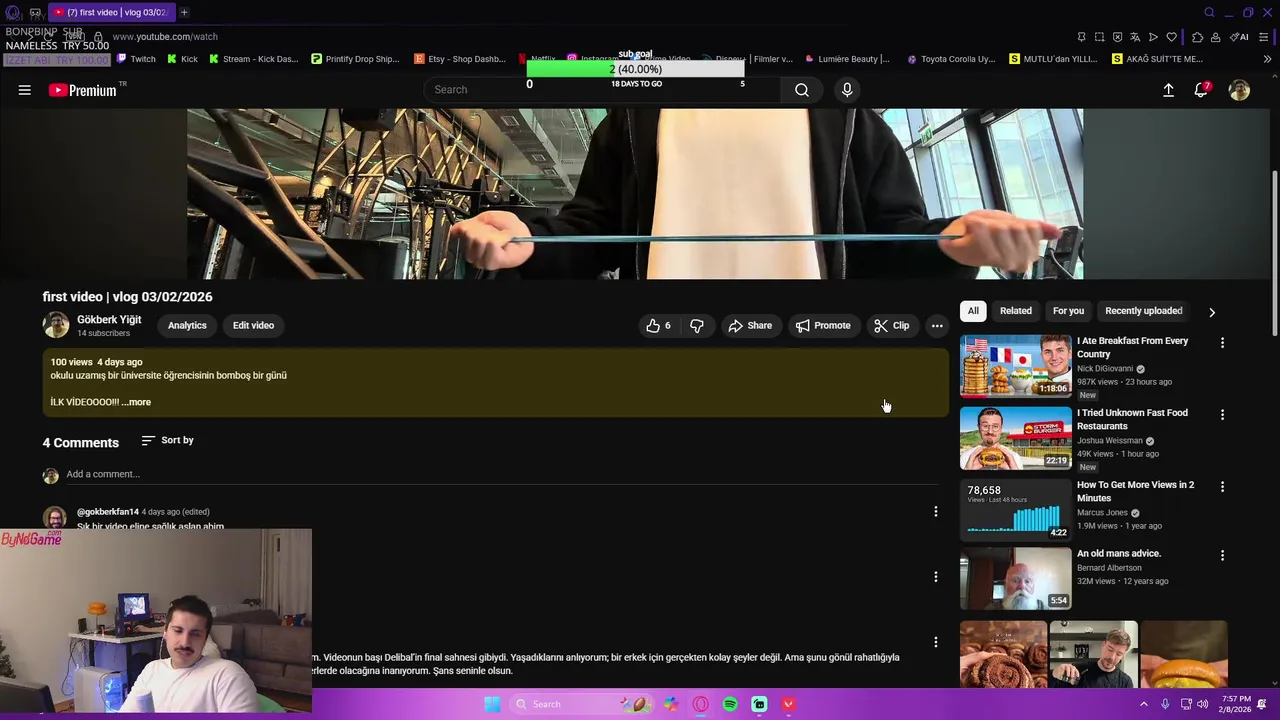Show hidden bookmarks with double chevron
Screen dimensions: 1280x720
1267,59
